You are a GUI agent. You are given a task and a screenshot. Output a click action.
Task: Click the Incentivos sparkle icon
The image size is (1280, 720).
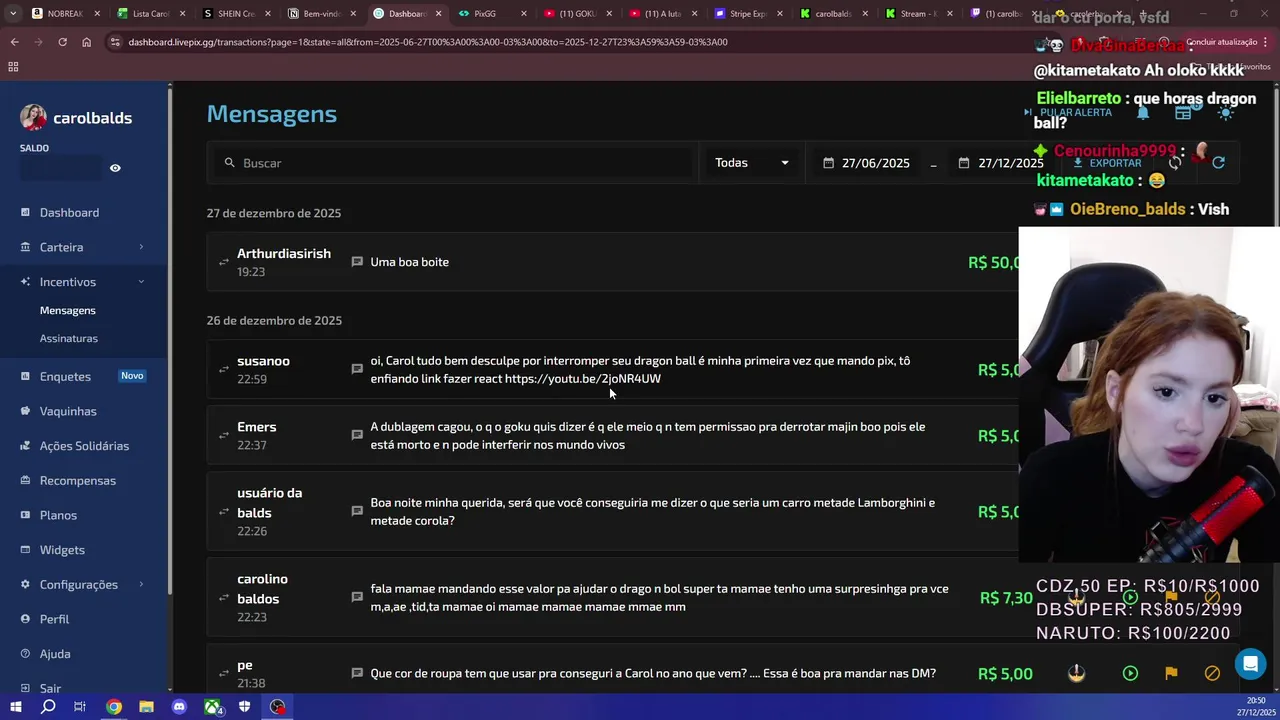coord(25,282)
